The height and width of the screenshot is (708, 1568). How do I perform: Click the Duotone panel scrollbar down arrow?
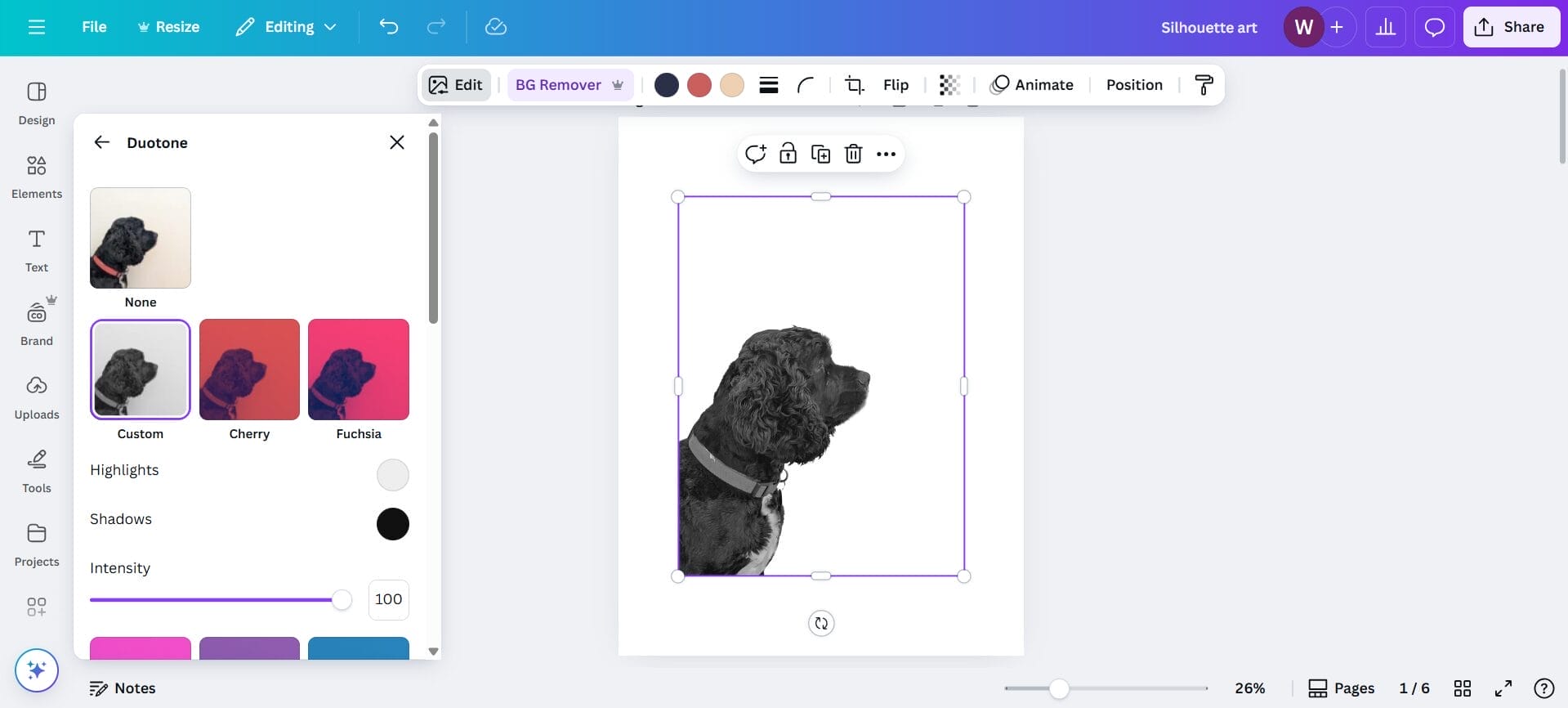434,652
